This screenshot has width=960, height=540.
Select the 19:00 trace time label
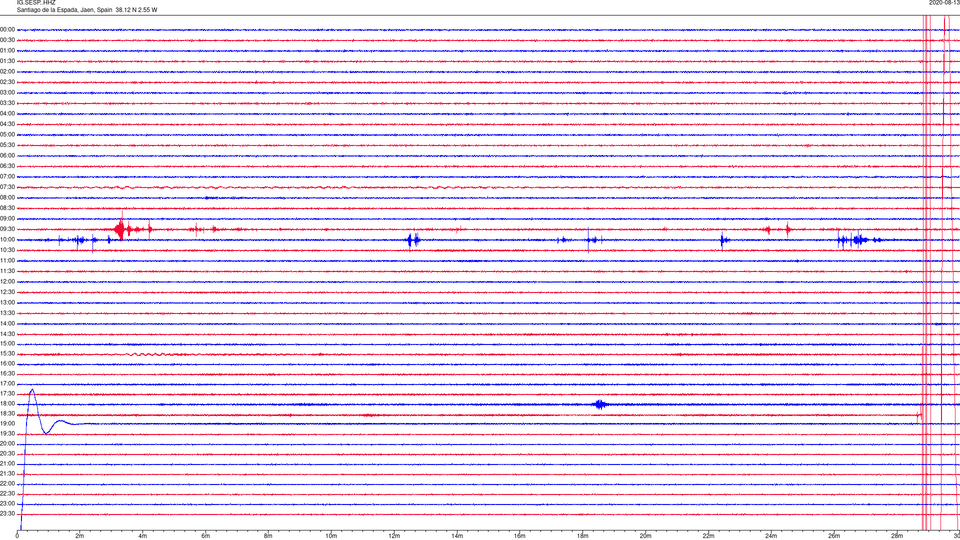[7, 424]
